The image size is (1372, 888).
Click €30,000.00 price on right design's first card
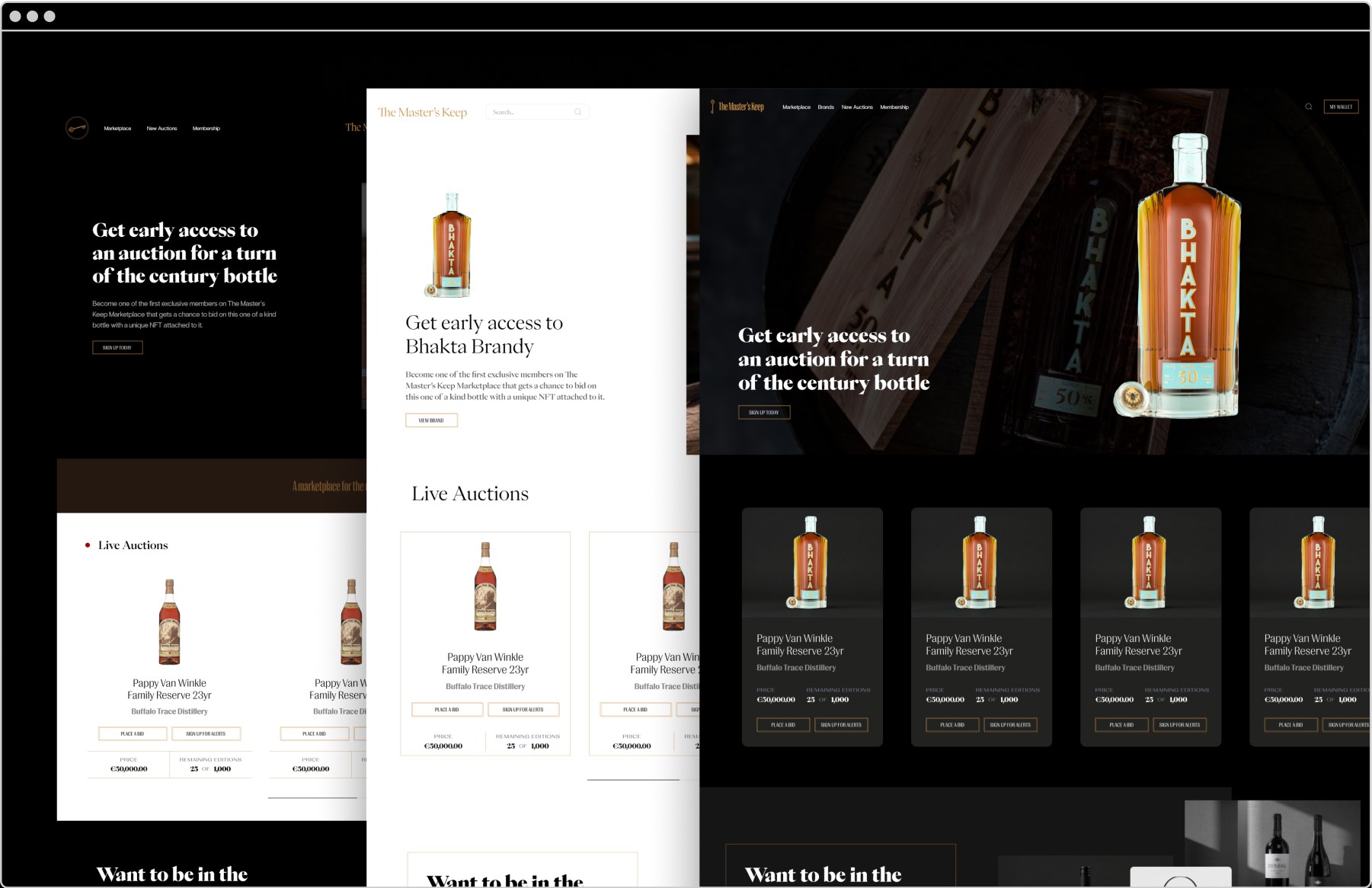coord(776,699)
